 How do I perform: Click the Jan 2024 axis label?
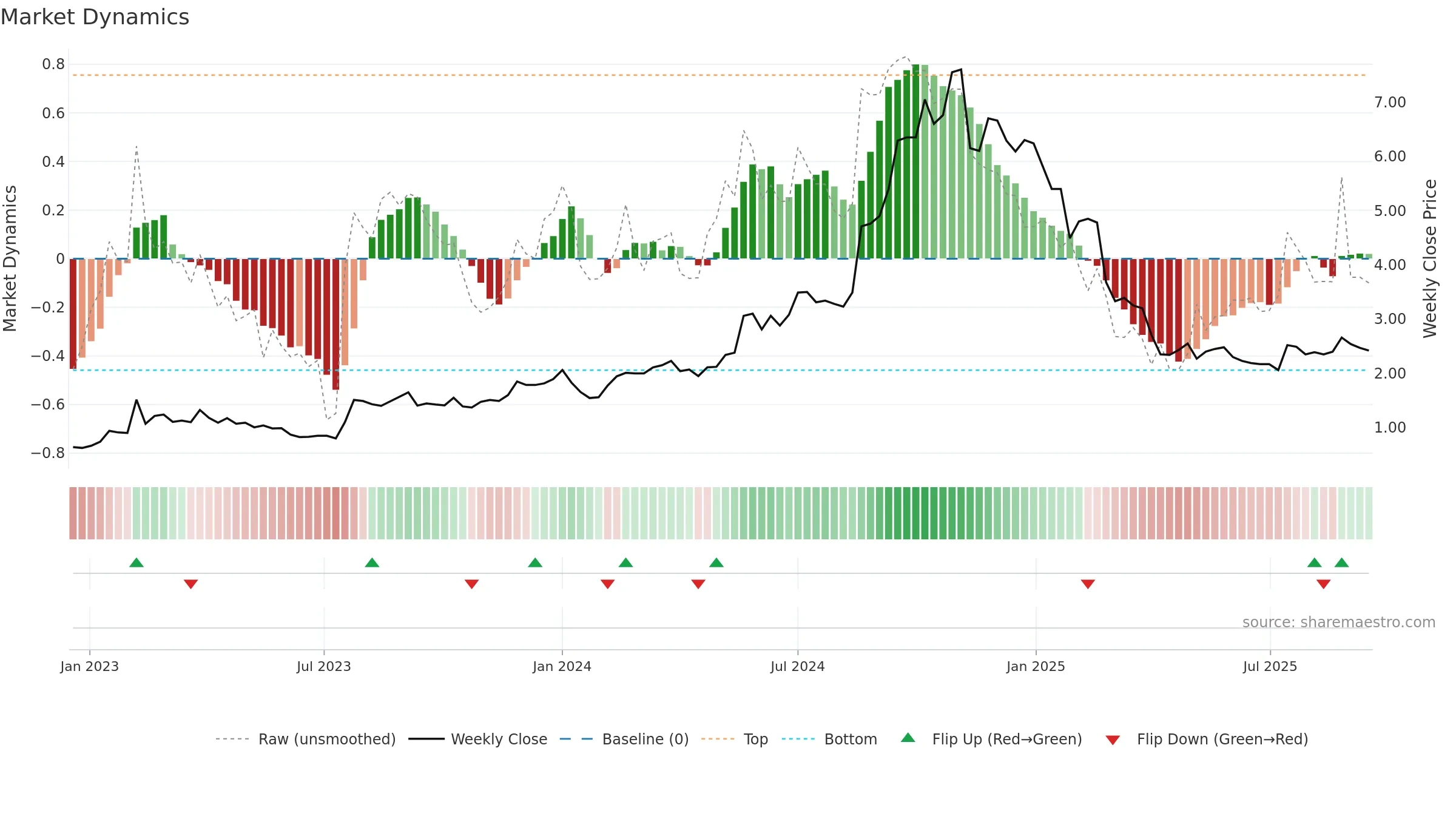click(x=562, y=666)
